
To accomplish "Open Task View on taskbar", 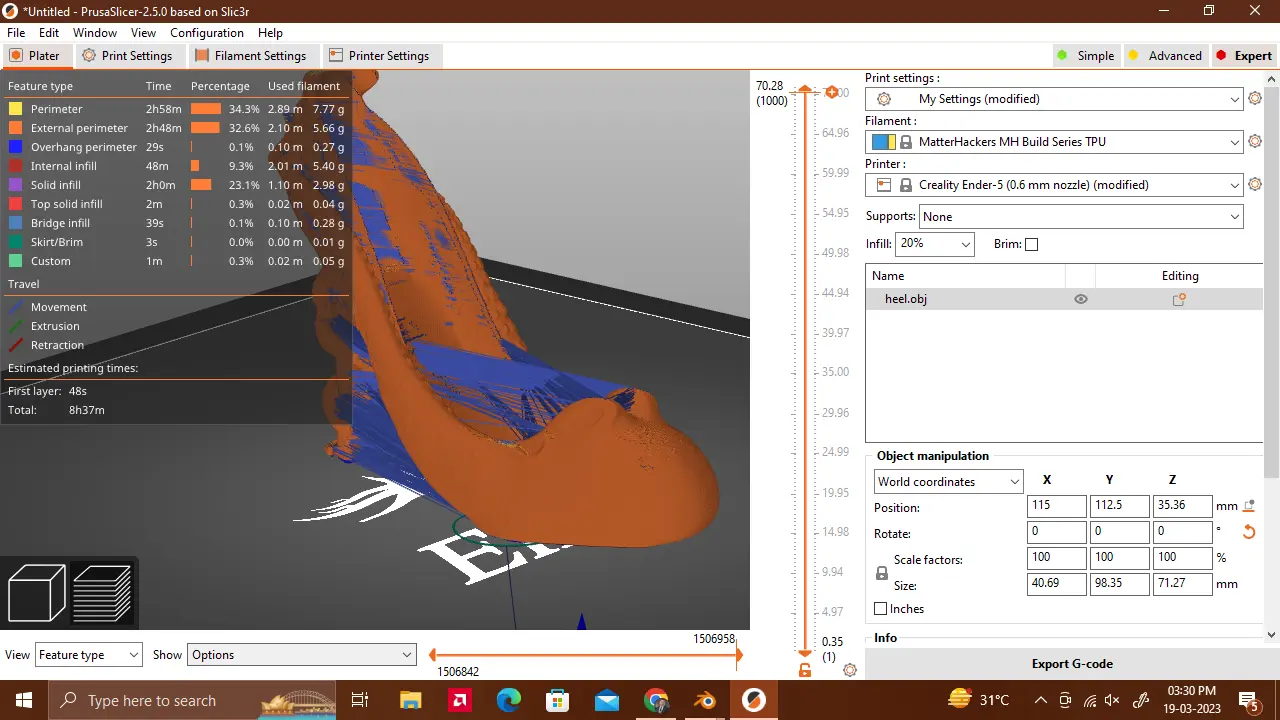I will coord(361,700).
